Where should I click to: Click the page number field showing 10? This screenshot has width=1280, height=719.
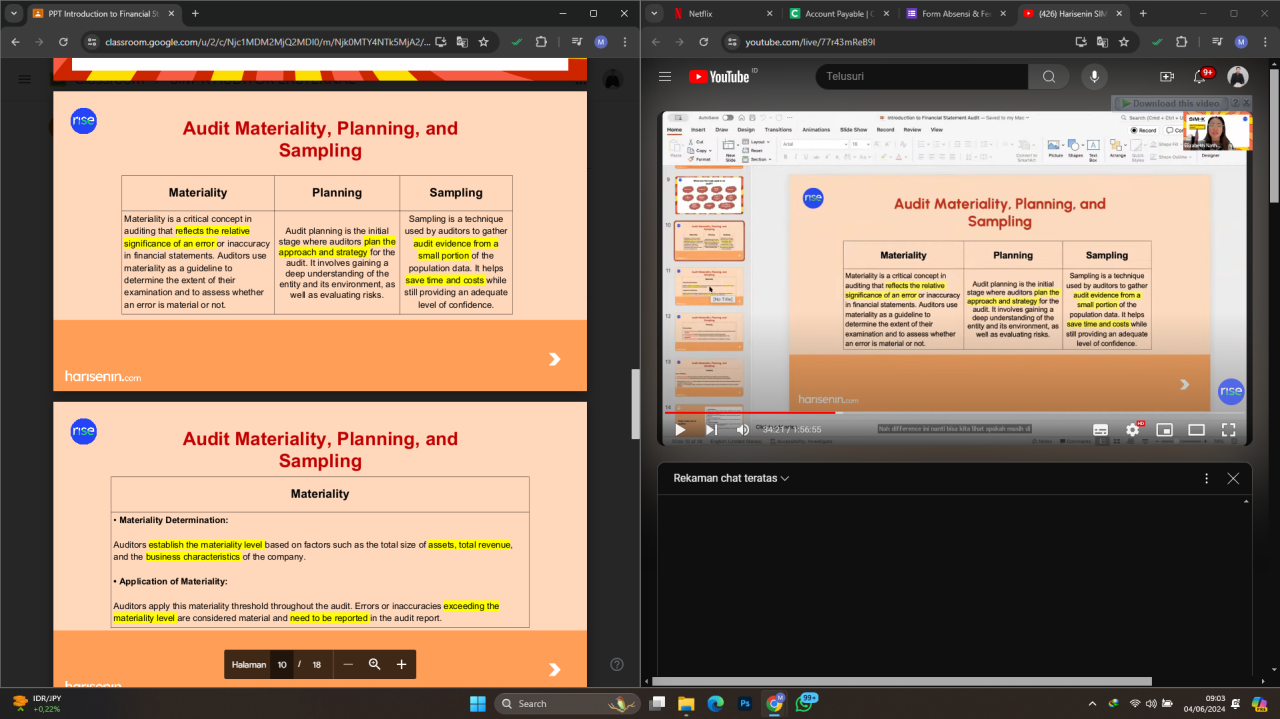[x=282, y=664]
